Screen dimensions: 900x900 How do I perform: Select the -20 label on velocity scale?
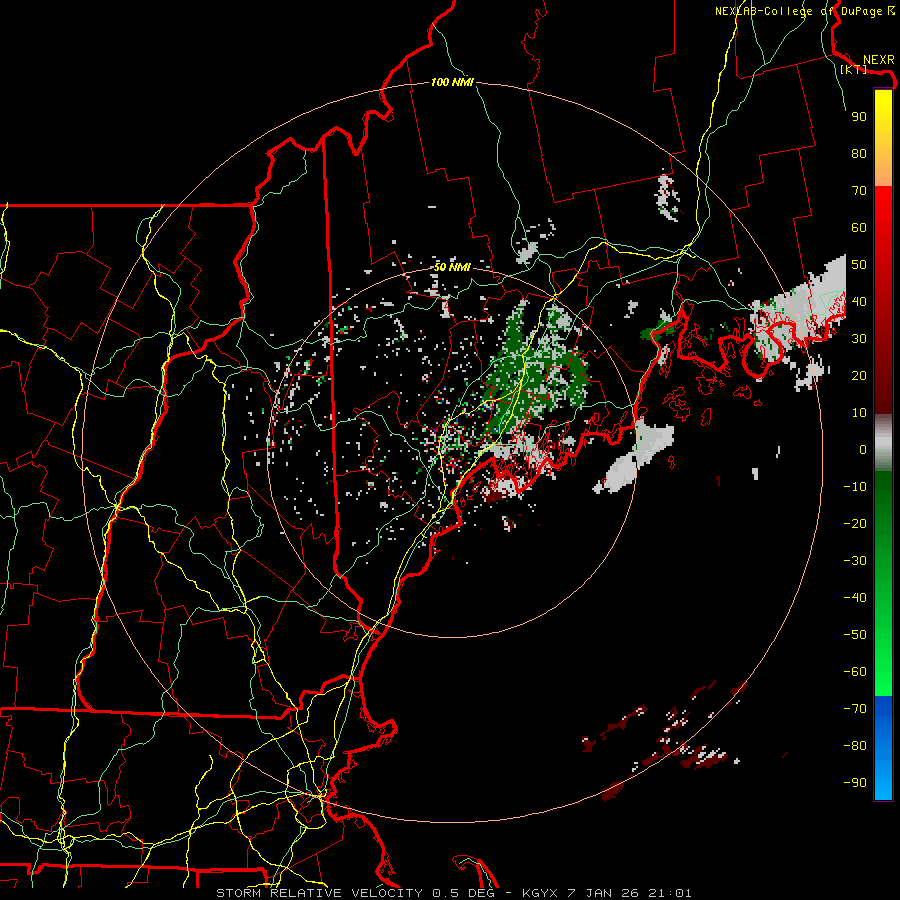[x=855, y=523]
